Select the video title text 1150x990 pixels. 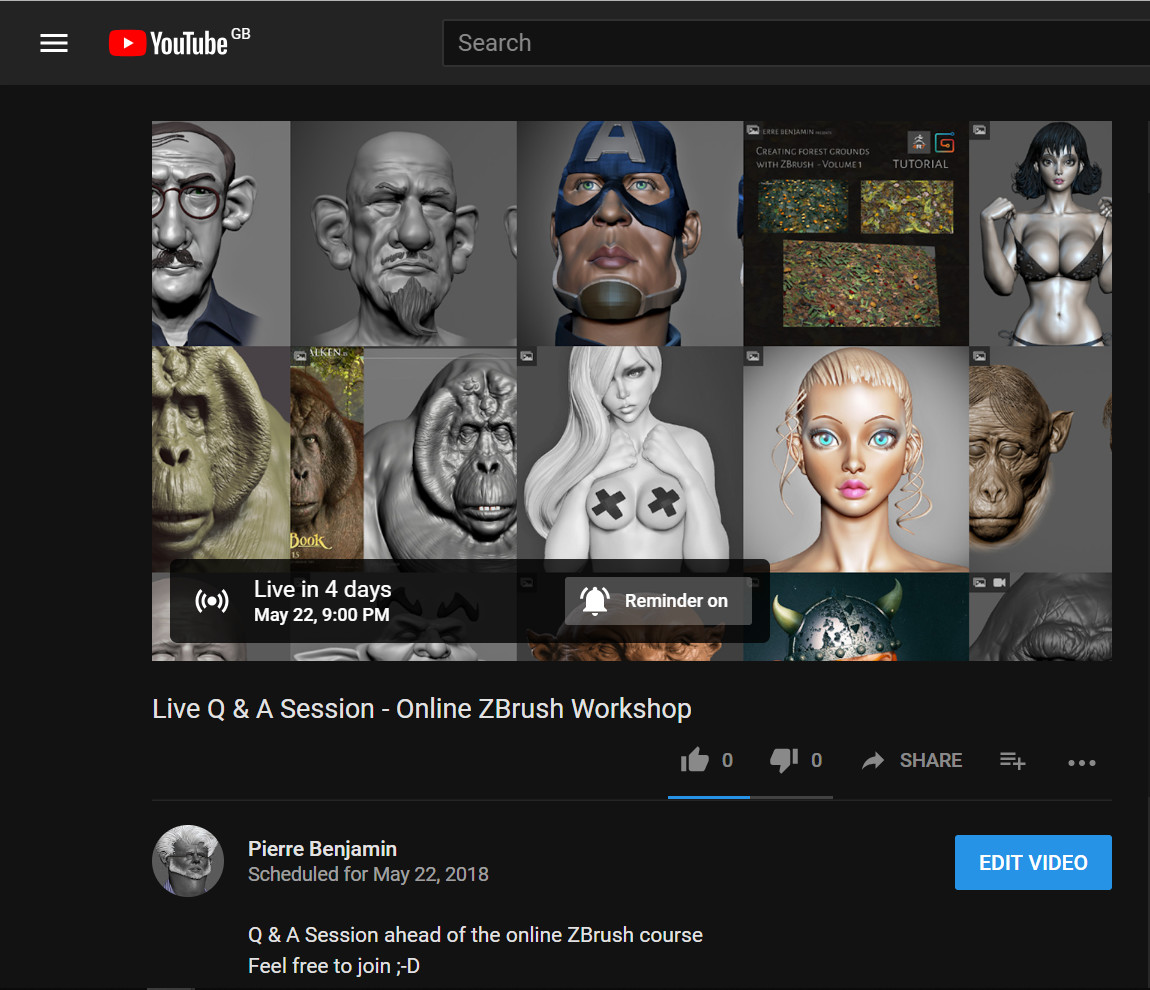[x=422, y=709]
